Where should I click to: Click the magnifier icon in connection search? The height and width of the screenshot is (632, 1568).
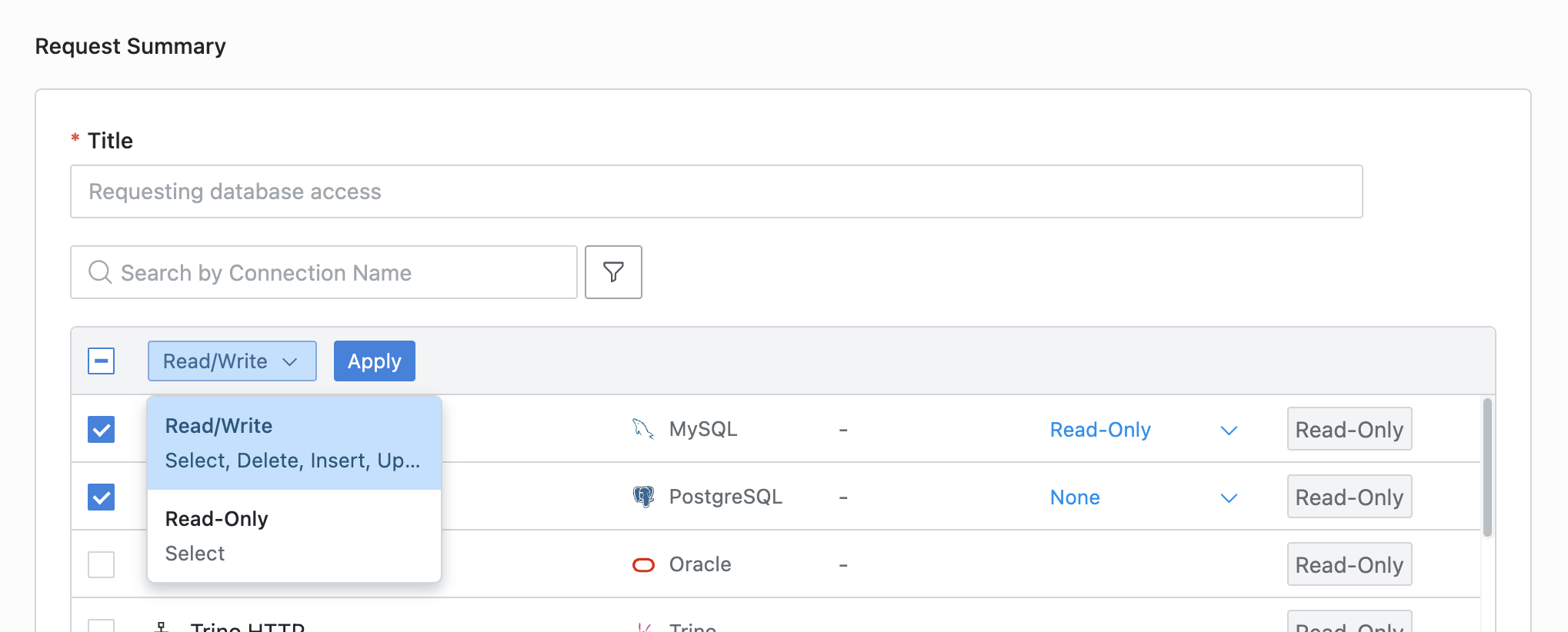point(100,272)
